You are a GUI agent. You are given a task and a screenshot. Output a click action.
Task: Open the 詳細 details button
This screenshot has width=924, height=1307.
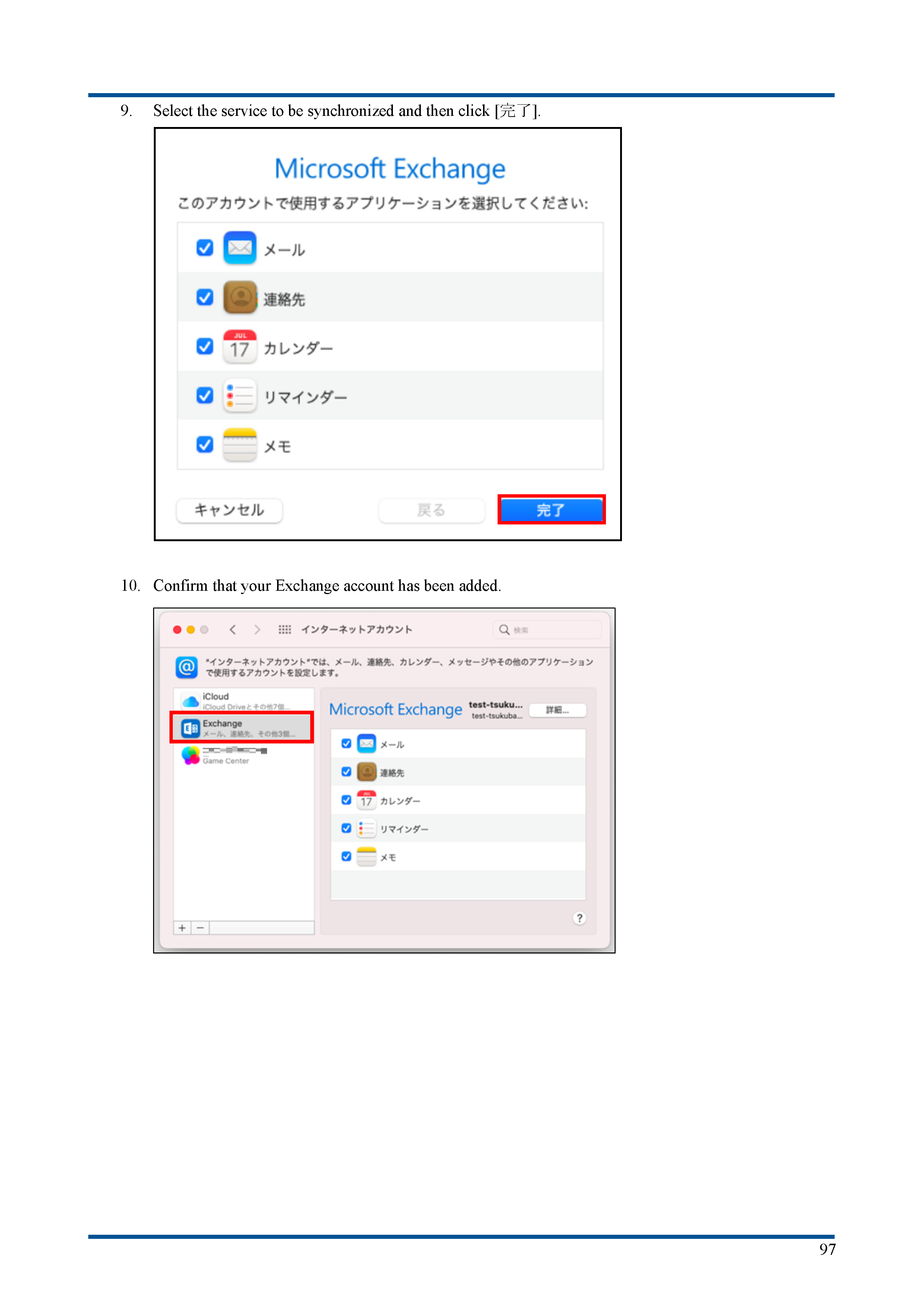click(558, 710)
